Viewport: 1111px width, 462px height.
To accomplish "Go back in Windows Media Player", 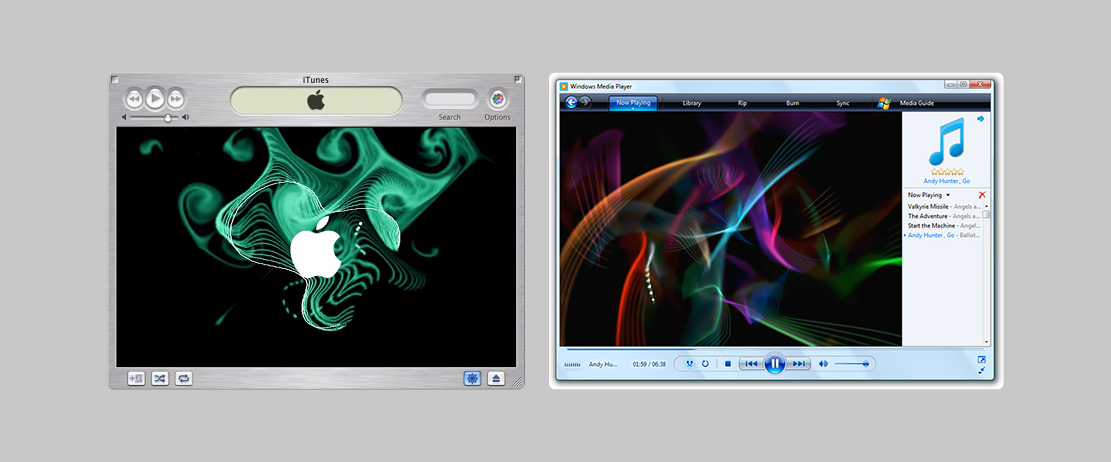I will (572, 103).
